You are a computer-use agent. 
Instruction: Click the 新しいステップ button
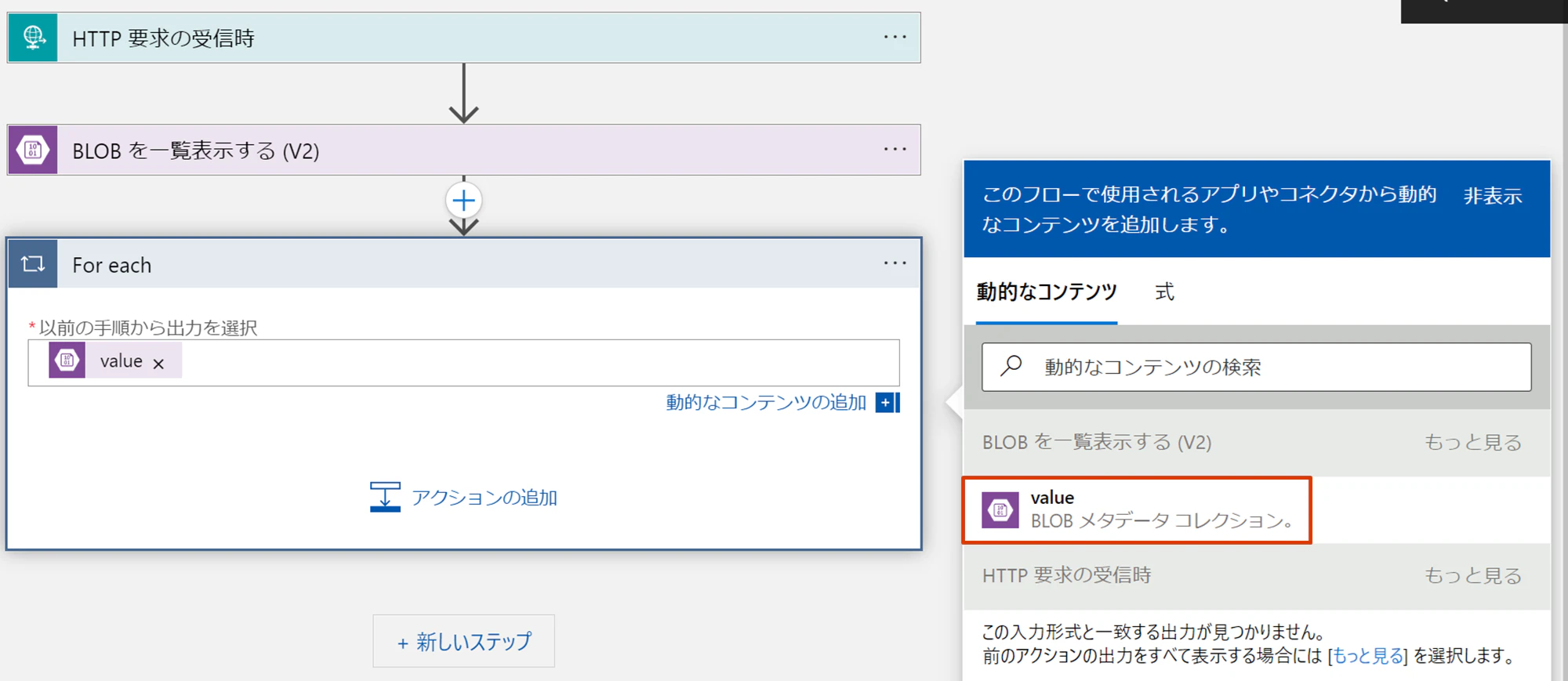click(463, 641)
